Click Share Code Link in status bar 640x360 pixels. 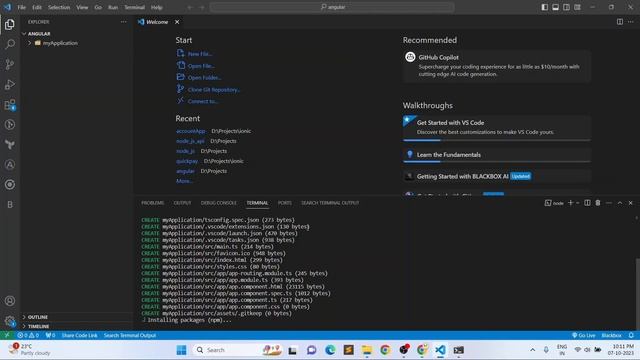tap(80, 335)
